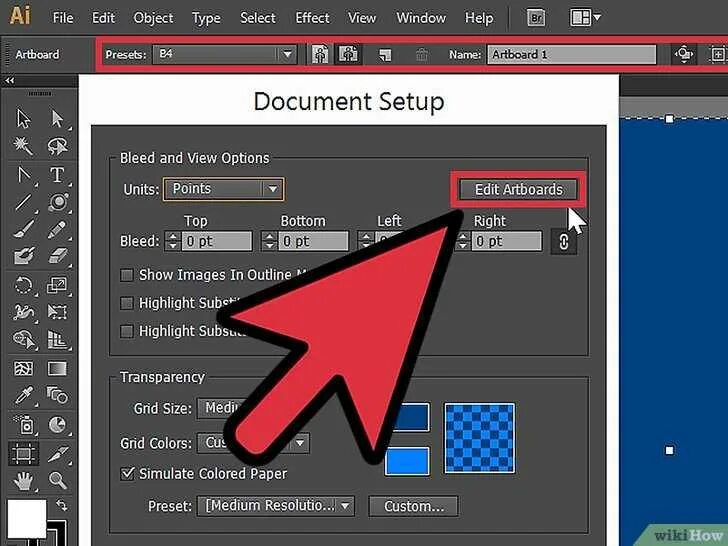Viewport: 728px width, 546px height.
Task: Click the Right bleed input field
Action: pyautogui.click(x=507, y=241)
